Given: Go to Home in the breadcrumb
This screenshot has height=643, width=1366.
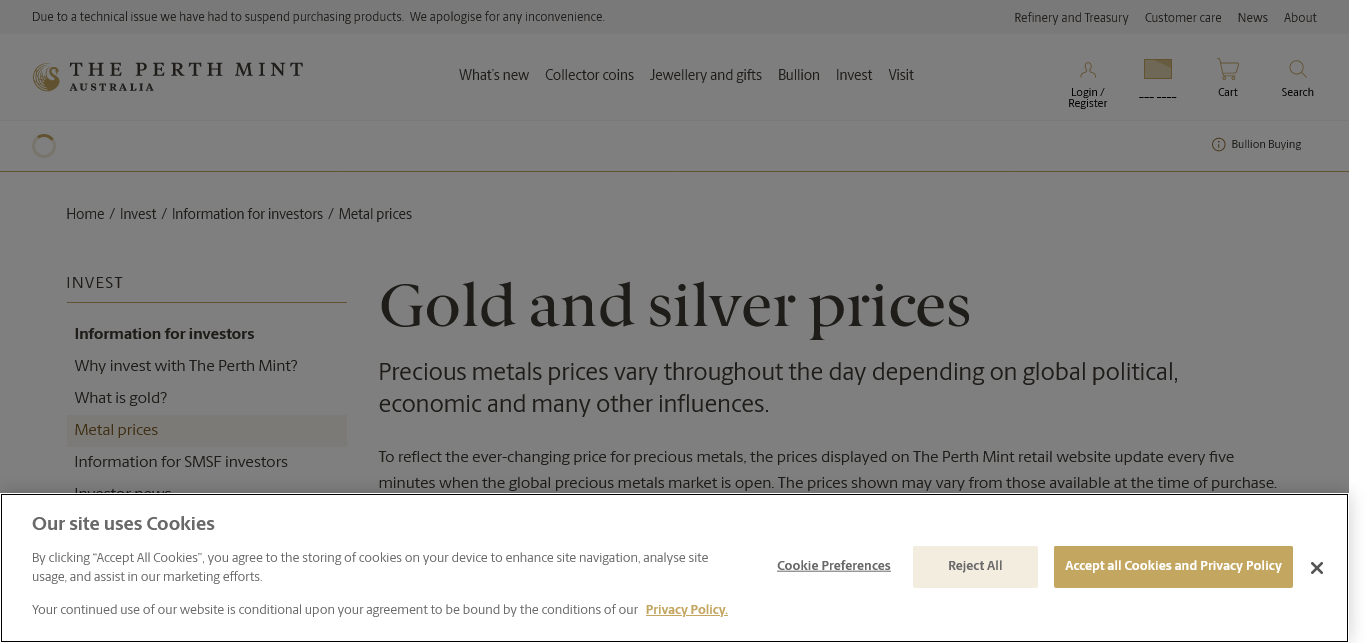Looking at the screenshot, I should pyautogui.click(x=85, y=214).
